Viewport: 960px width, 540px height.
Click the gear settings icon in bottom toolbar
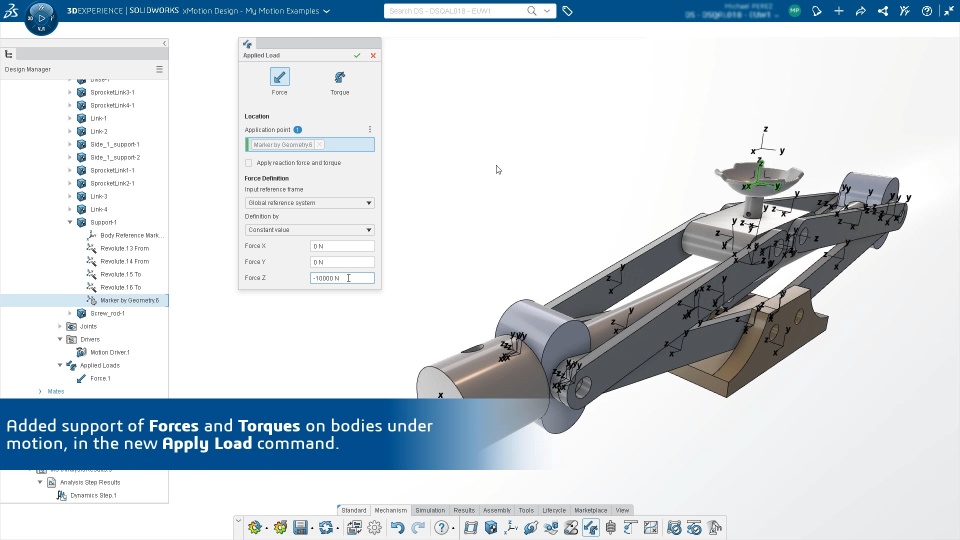coord(375,527)
